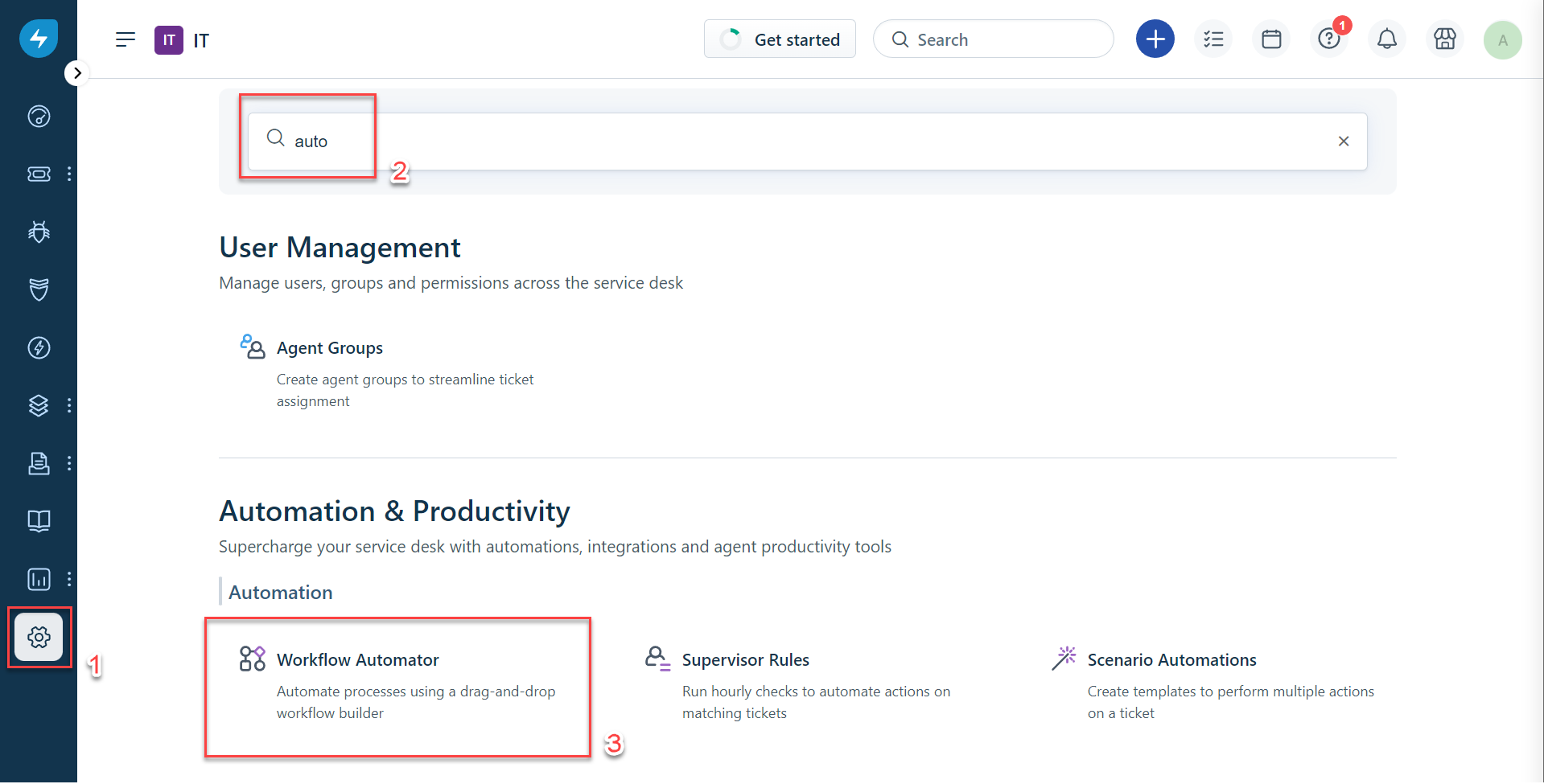The image size is (1544, 784).
Task: Expand the collapsed sidebar with the chevron arrow
Action: click(x=77, y=72)
